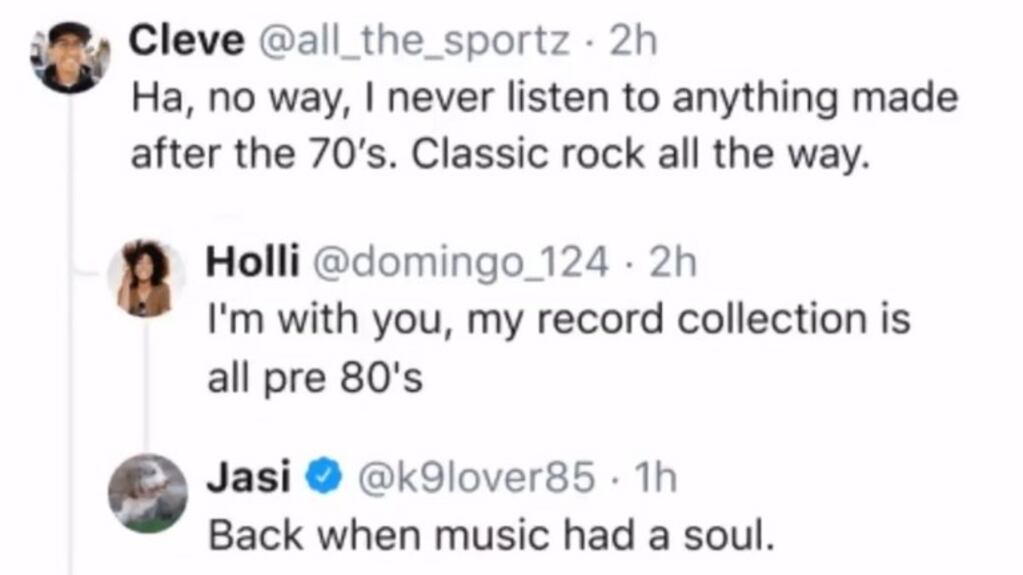Viewport: 1023px width, 575px height.
Task: Click the thread line below Cleve's avatar
Action: (x=70, y=333)
